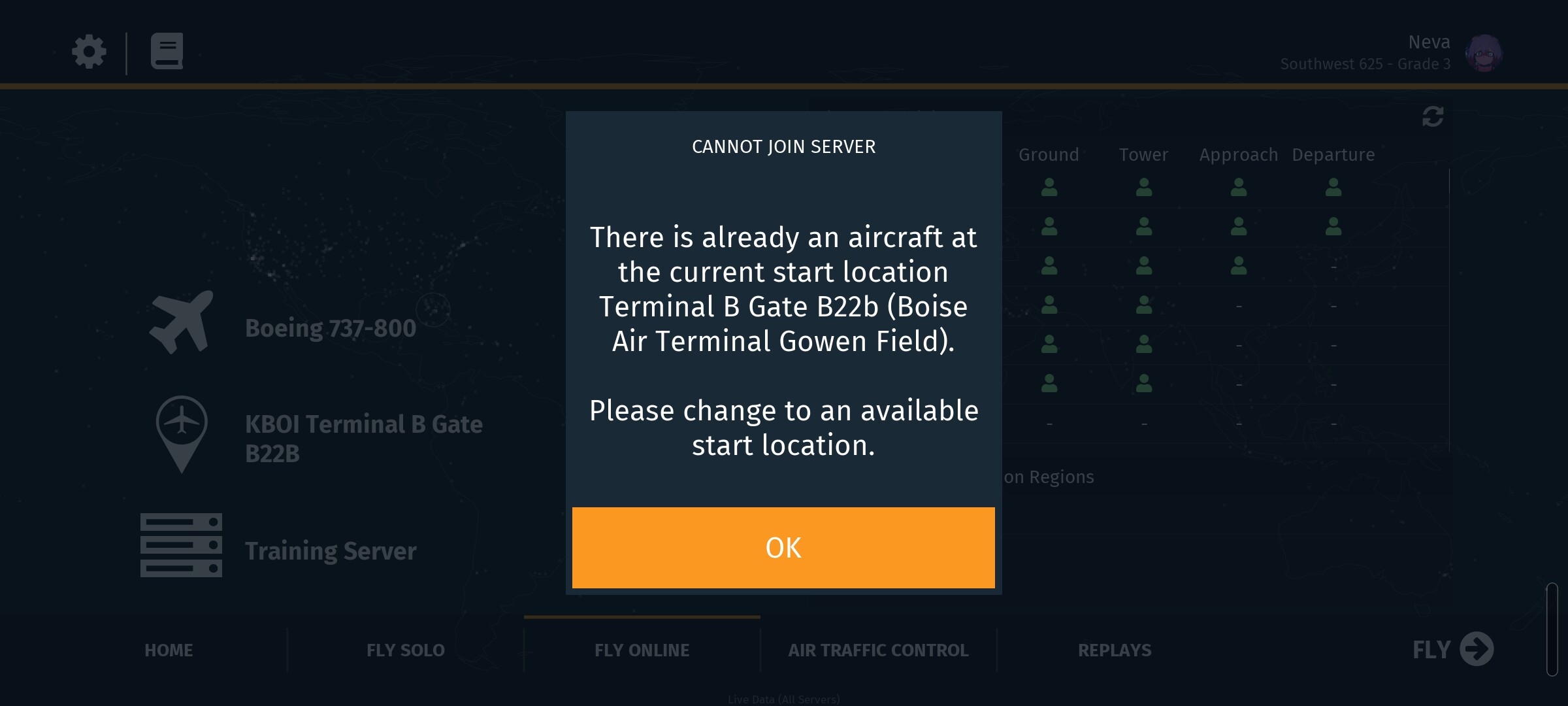
Task: Change KBOI Terminal B Gate B22B location
Action: [363, 438]
